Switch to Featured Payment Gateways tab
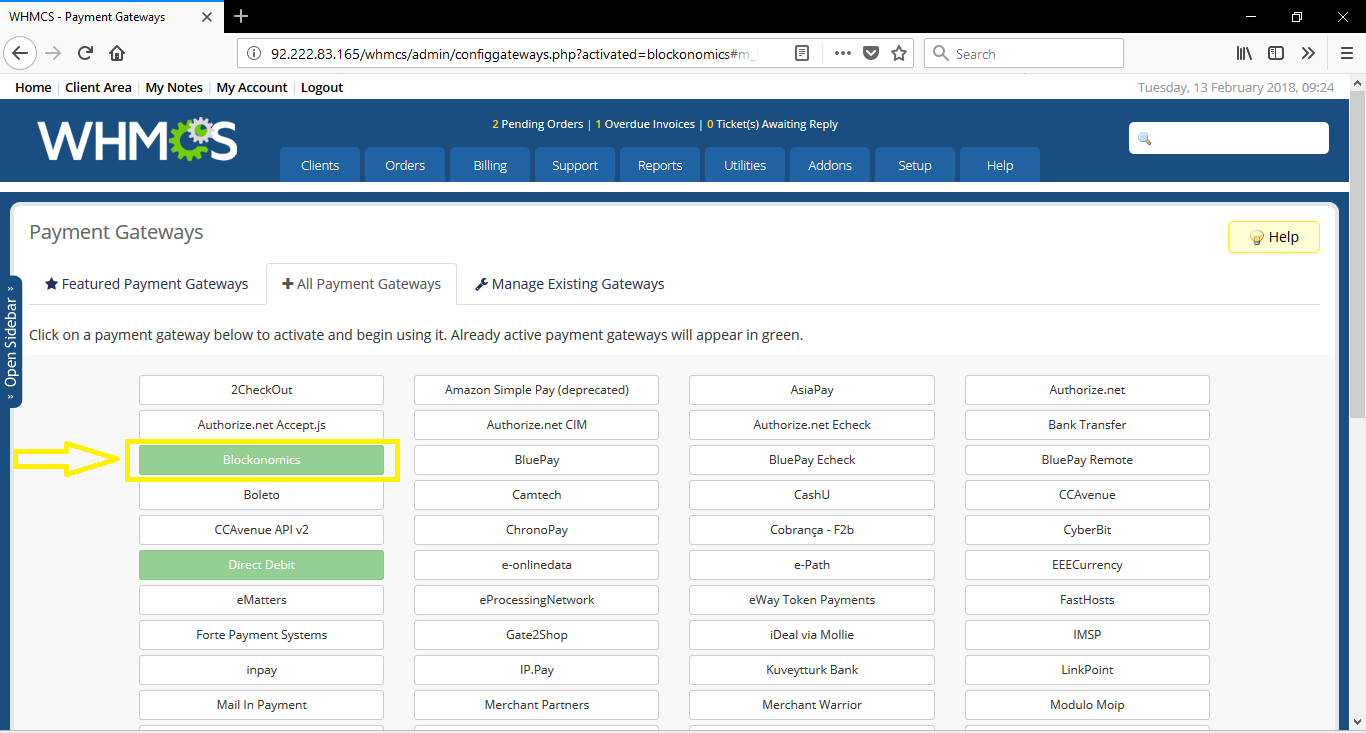 [x=146, y=284]
